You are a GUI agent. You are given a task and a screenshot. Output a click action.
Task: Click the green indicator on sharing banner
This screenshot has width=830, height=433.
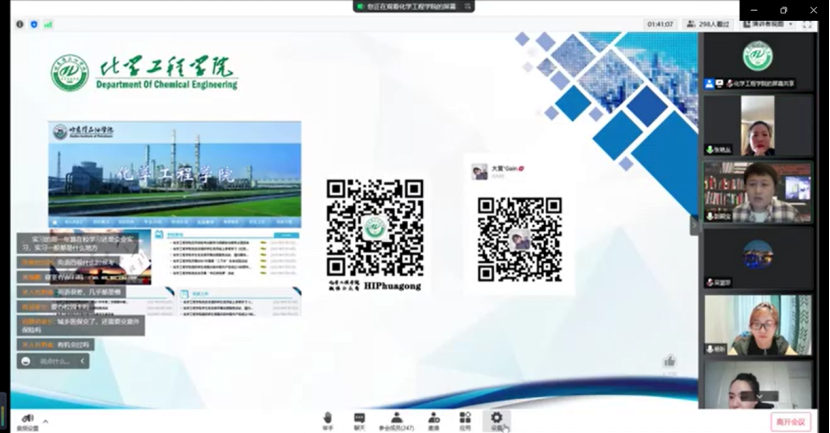[x=360, y=6]
